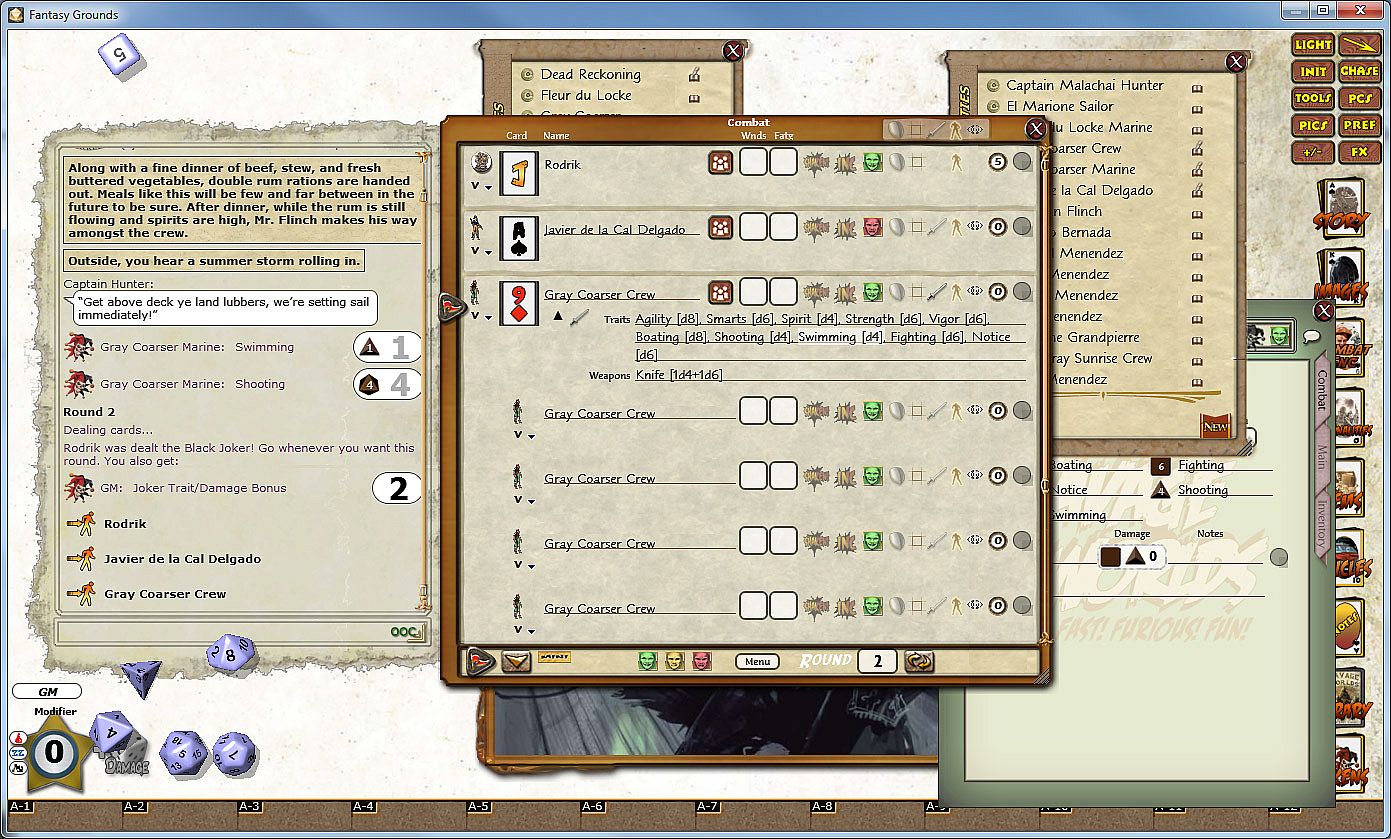Click the New button in the personalities list
Screen dimensions: 1391x839
point(1216,426)
